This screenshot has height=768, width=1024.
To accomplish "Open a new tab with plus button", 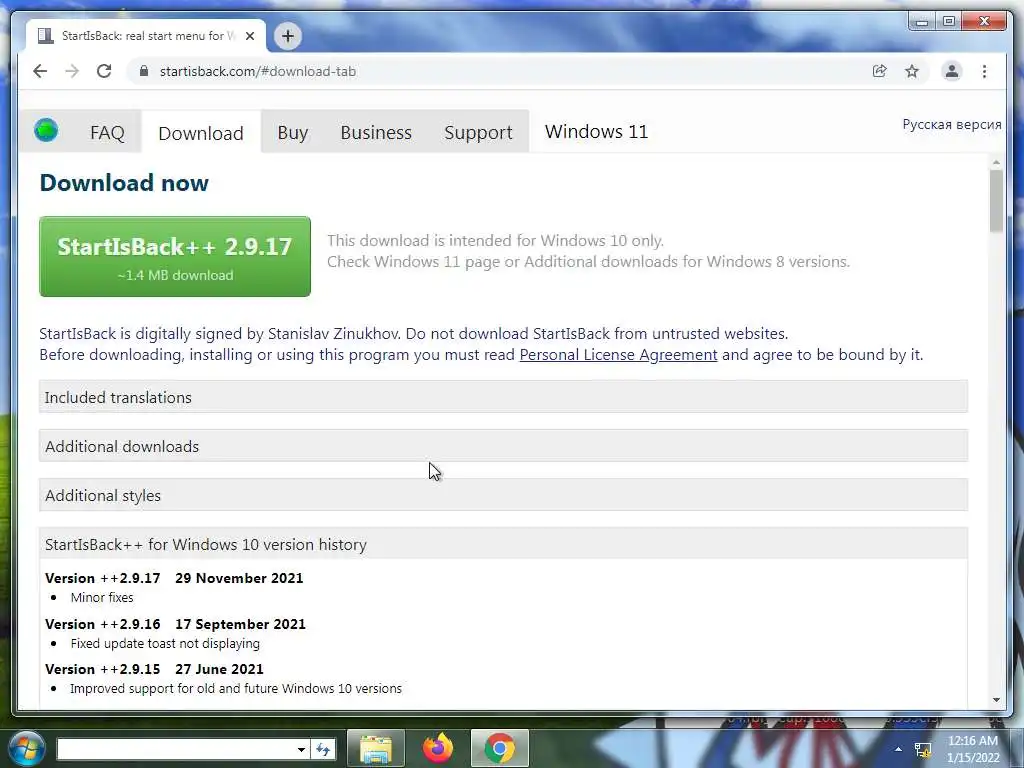I will pyautogui.click(x=287, y=36).
